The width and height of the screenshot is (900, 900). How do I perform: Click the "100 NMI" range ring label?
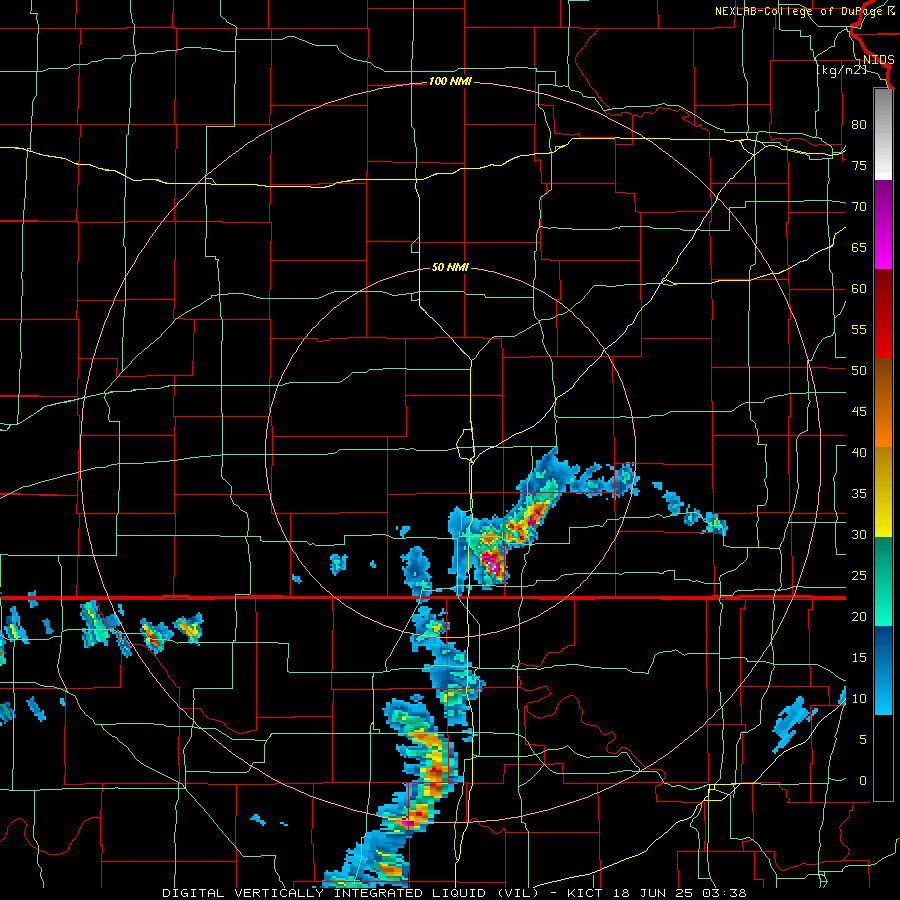tap(450, 82)
